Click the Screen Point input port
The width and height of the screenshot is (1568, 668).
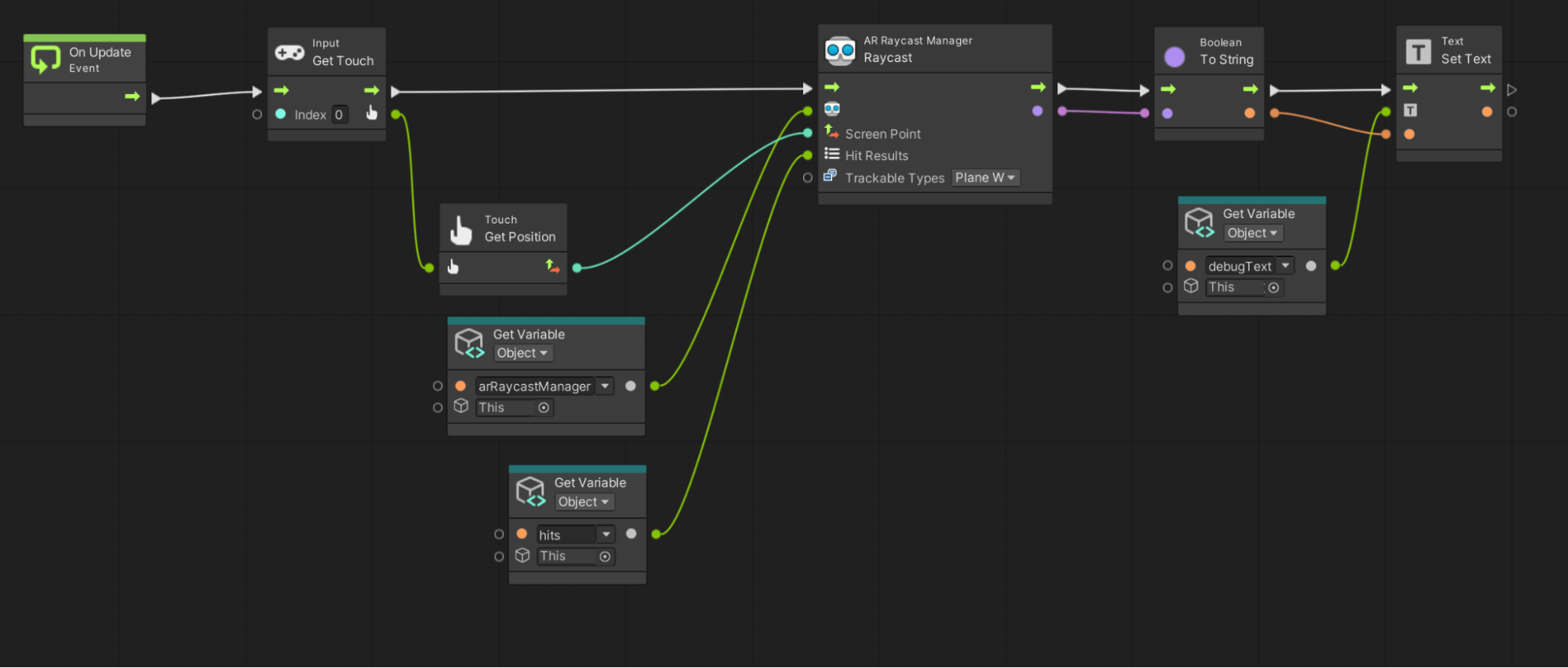(808, 133)
